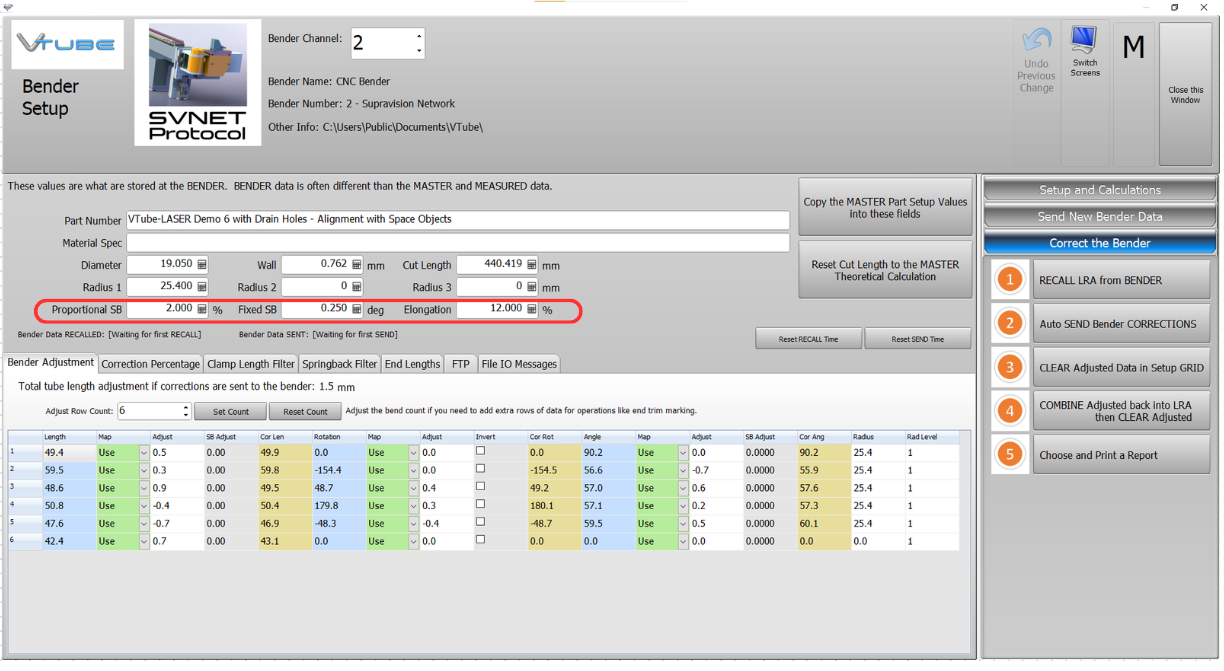The height and width of the screenshot is (671, 1224).
Task: Switch to the Springback Filter tab
Action: 339,364
